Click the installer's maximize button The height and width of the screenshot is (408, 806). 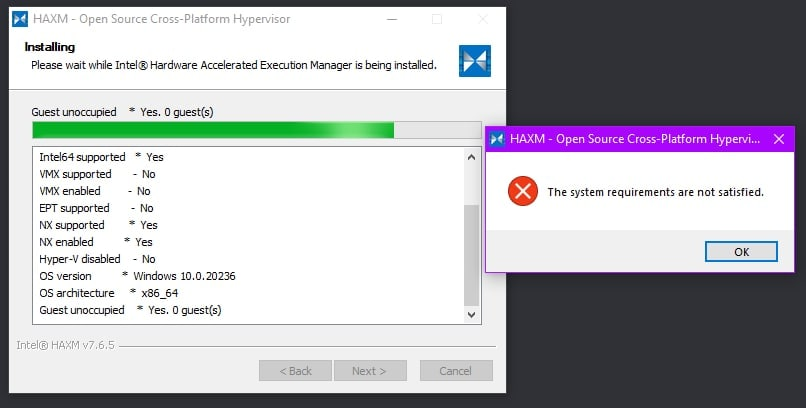(437, 20)
